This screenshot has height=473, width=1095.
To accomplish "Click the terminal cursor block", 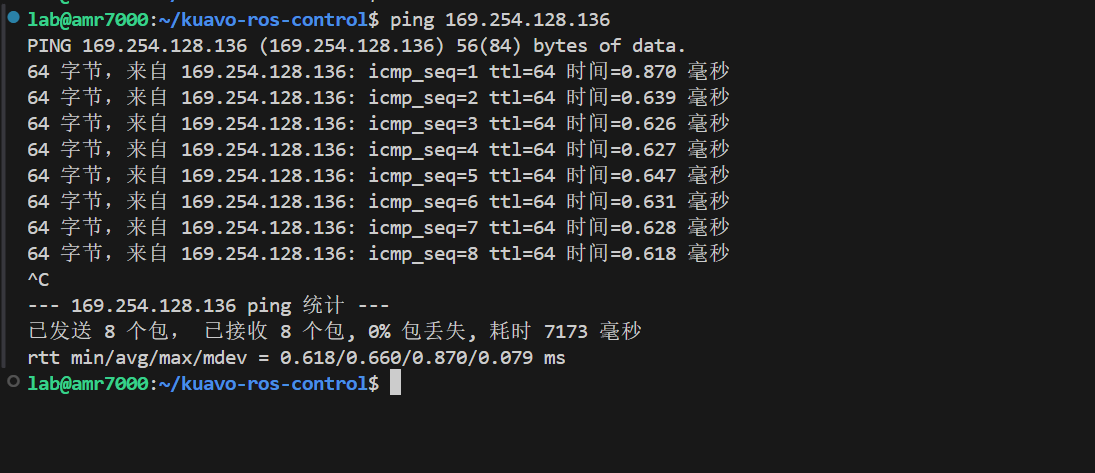I will tap(395, 383).
